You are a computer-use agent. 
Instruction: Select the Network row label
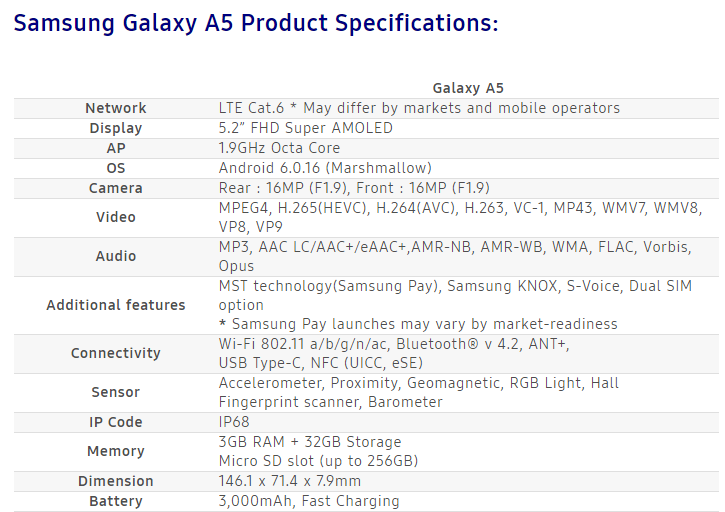(116, 108)
